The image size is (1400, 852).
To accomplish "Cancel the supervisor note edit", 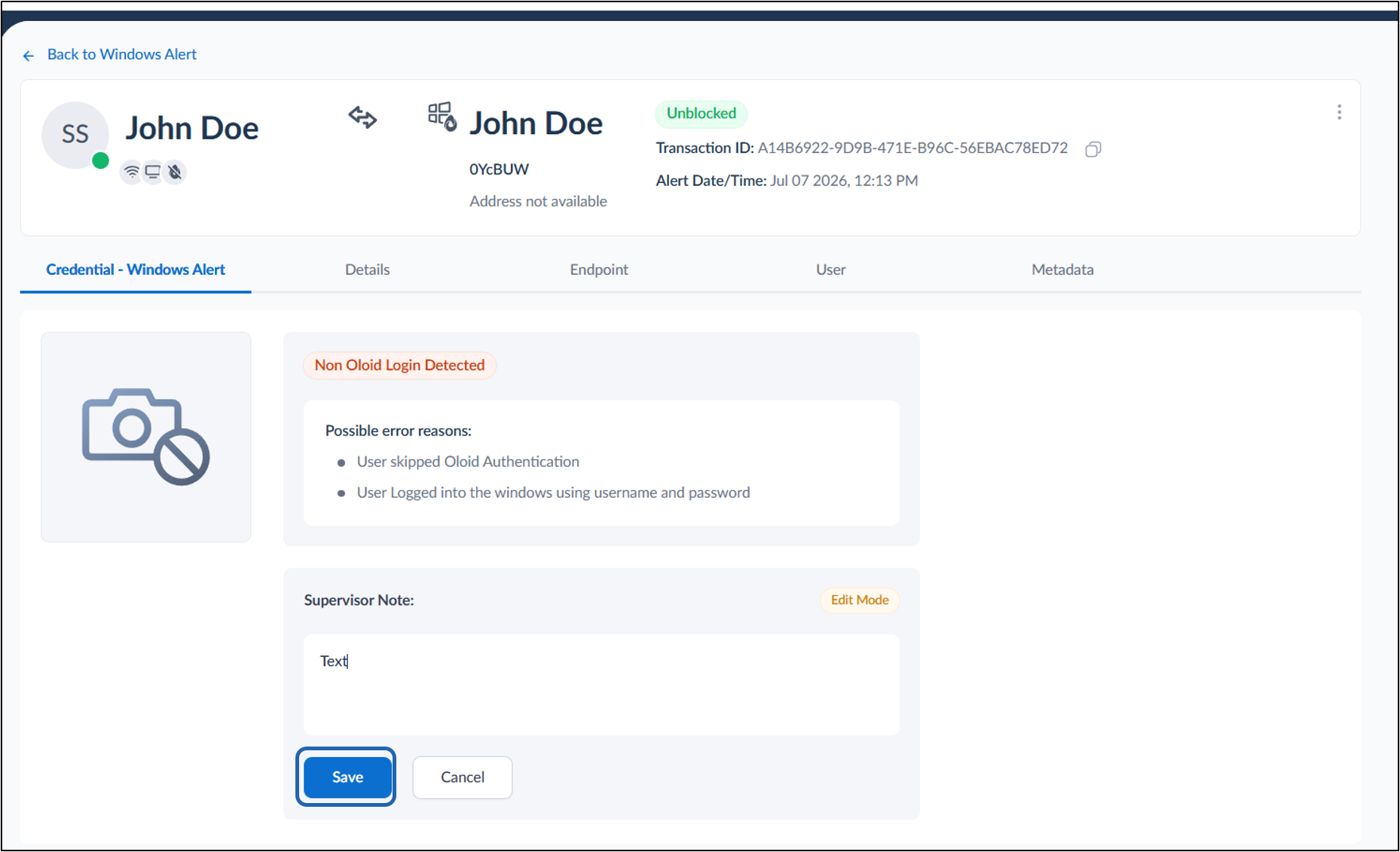I will coord(463,777).
